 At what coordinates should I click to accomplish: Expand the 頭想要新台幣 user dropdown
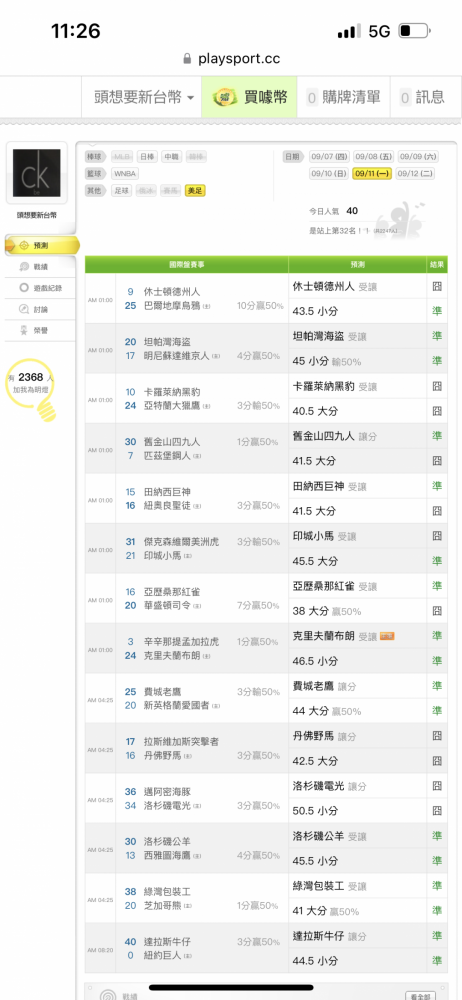(144, 98)
